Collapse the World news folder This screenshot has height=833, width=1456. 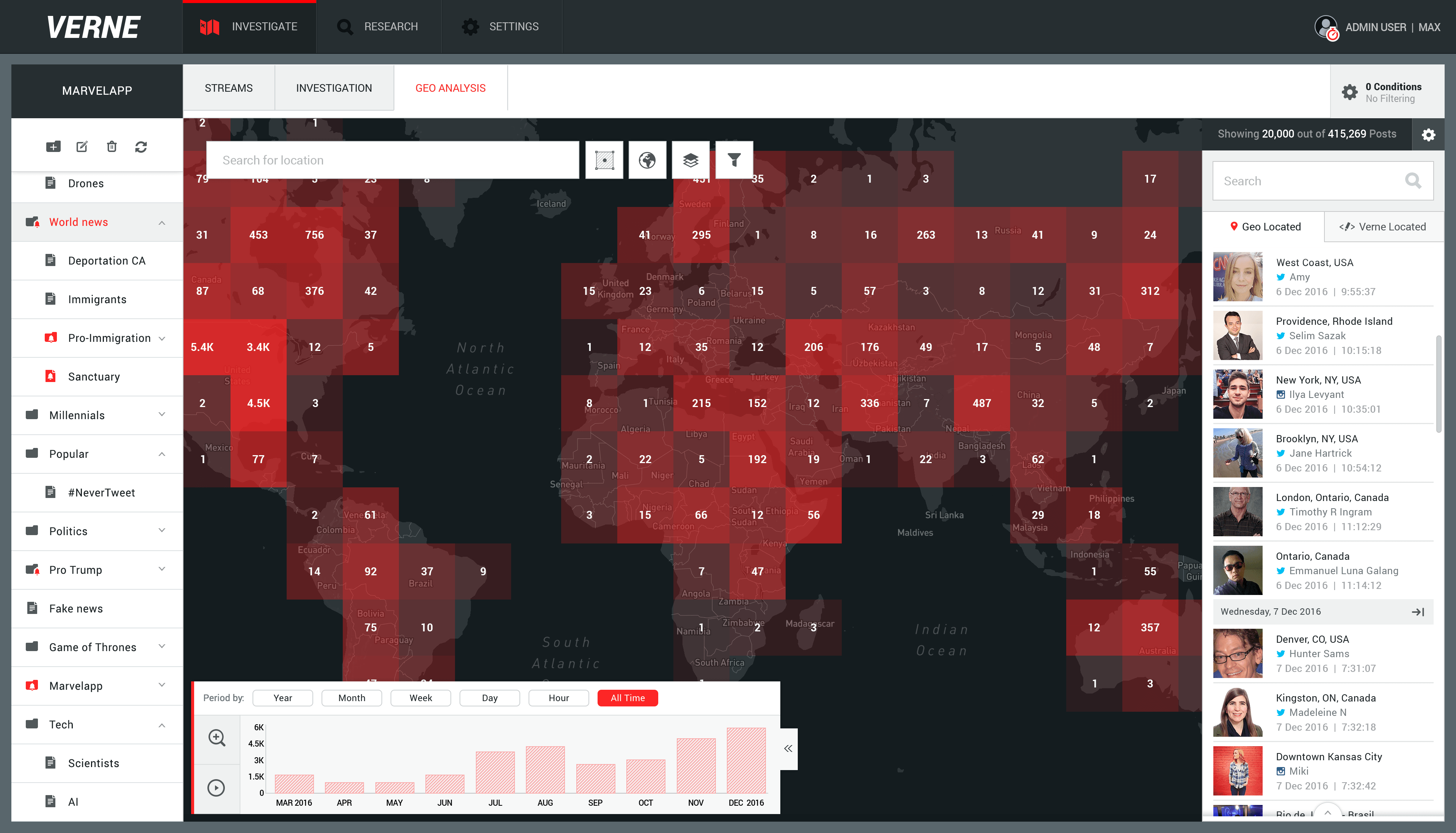(x=162, y=222)
